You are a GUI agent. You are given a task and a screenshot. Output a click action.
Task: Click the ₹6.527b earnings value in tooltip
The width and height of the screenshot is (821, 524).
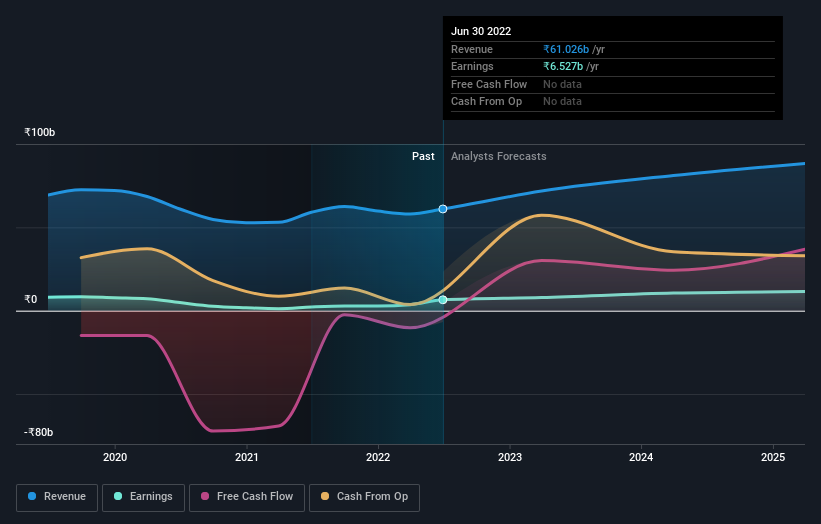tap(563, 66)
